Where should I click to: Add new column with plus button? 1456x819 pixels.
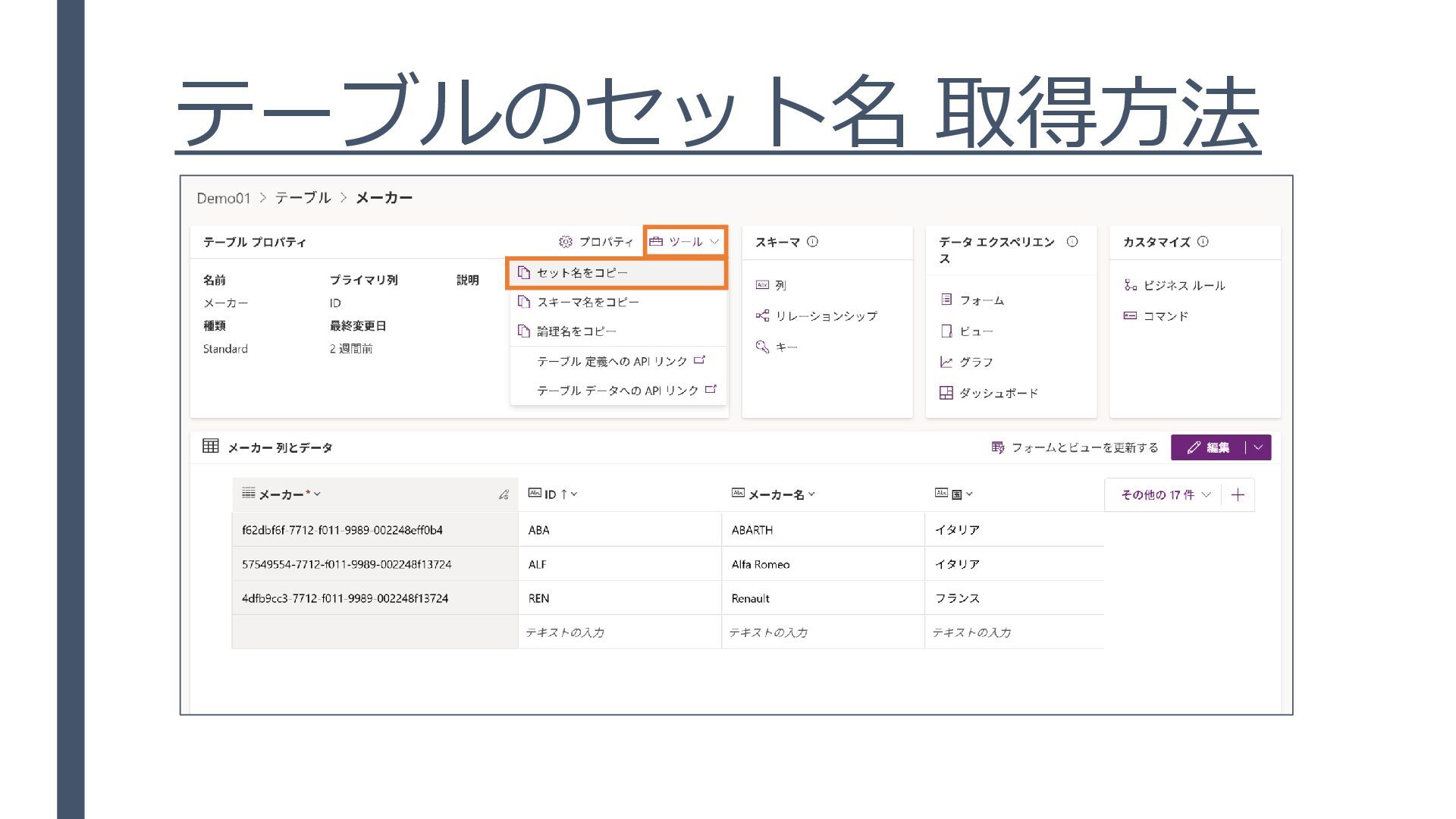pyautogui.click(x=1238, y=495)
